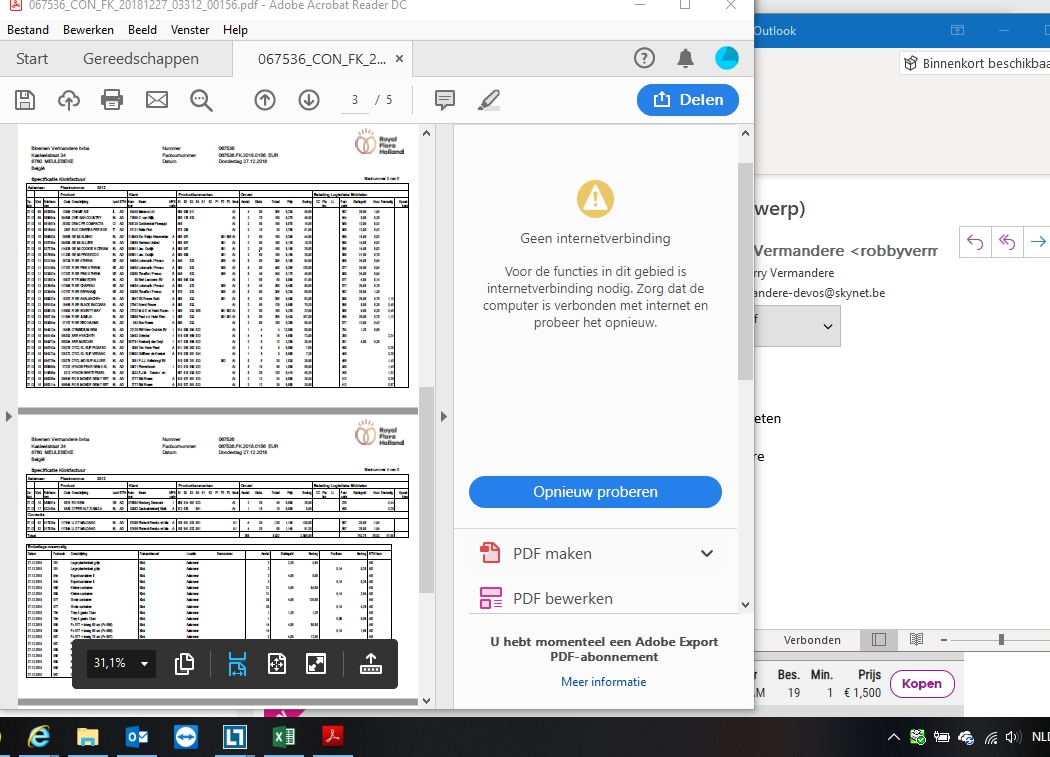Image resolution: width=1050 pixels, height=757 pixels.
Task: Open Outlook from the taskbar
Action: coord(137,737)
